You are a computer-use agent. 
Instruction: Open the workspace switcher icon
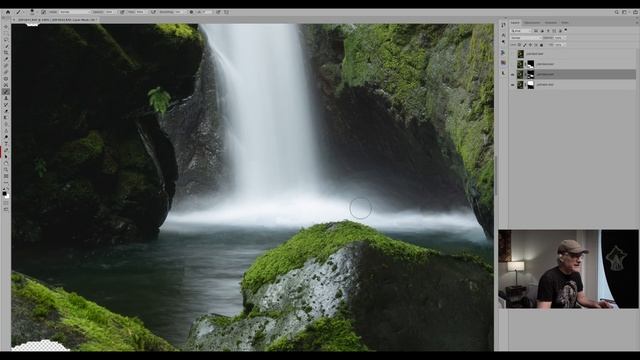(x=624, y=12)
